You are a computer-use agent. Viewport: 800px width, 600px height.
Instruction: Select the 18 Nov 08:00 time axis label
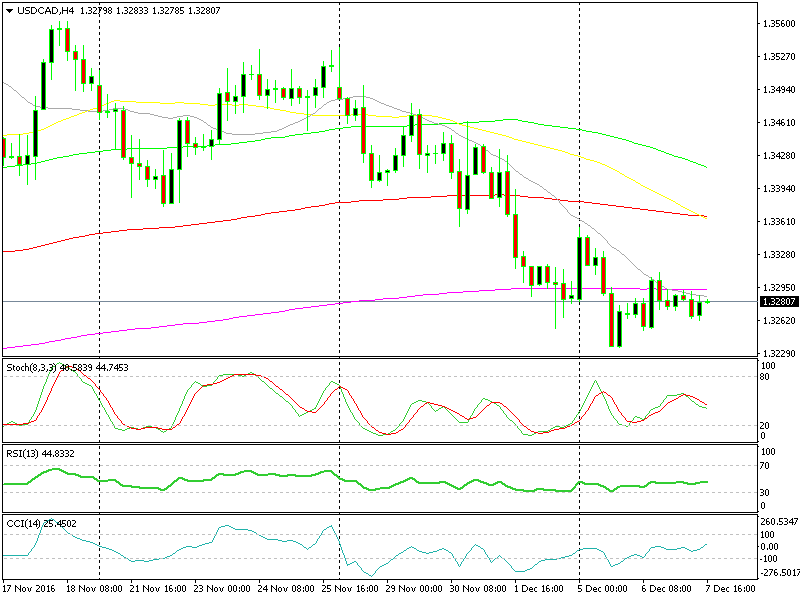[94, 589]
